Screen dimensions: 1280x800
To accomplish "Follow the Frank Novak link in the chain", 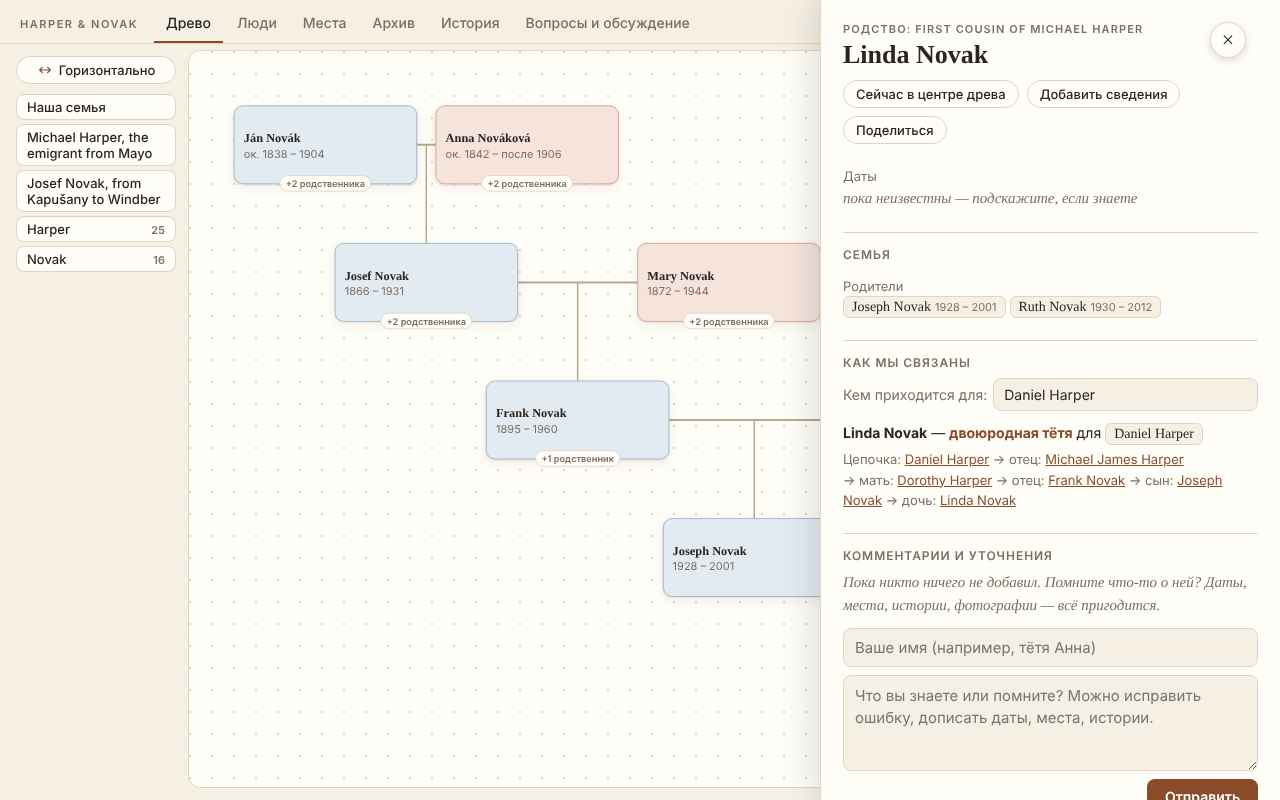I will (1087, 480).
